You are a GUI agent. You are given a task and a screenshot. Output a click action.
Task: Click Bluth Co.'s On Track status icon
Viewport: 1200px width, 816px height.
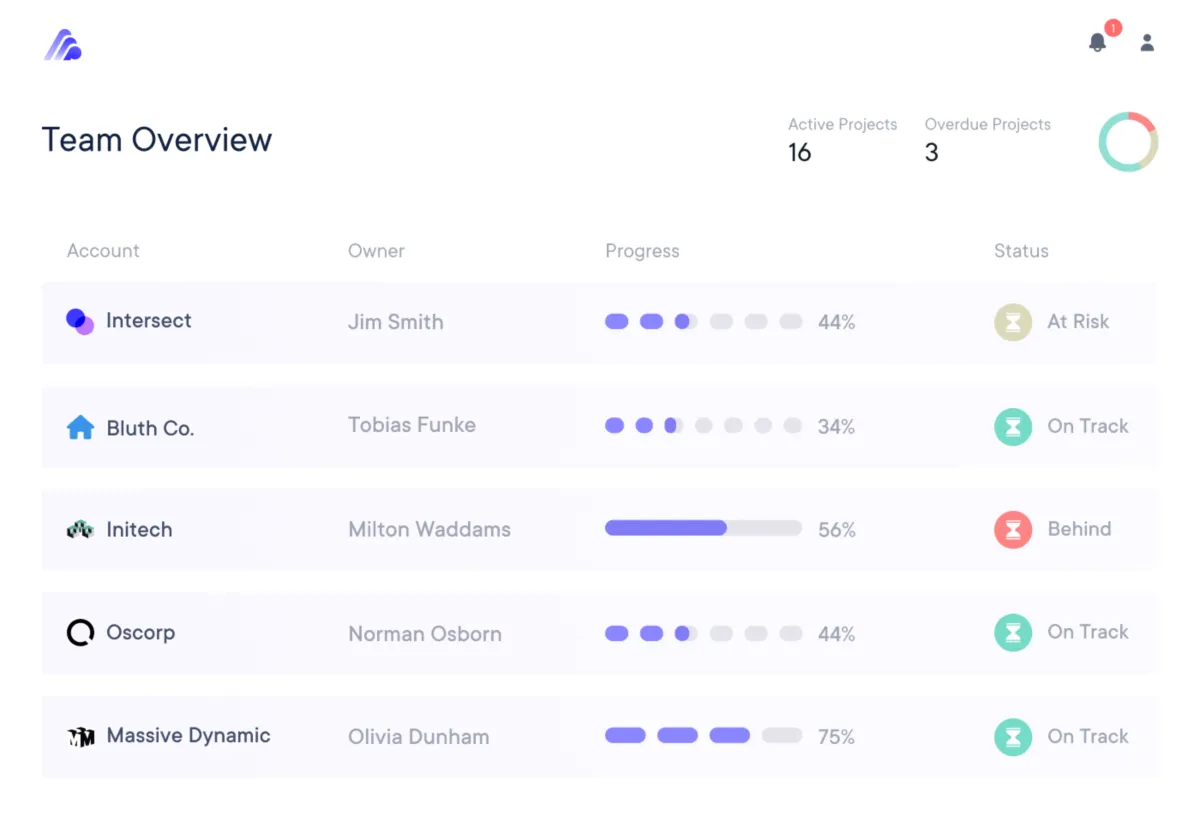click(1013, 427)
